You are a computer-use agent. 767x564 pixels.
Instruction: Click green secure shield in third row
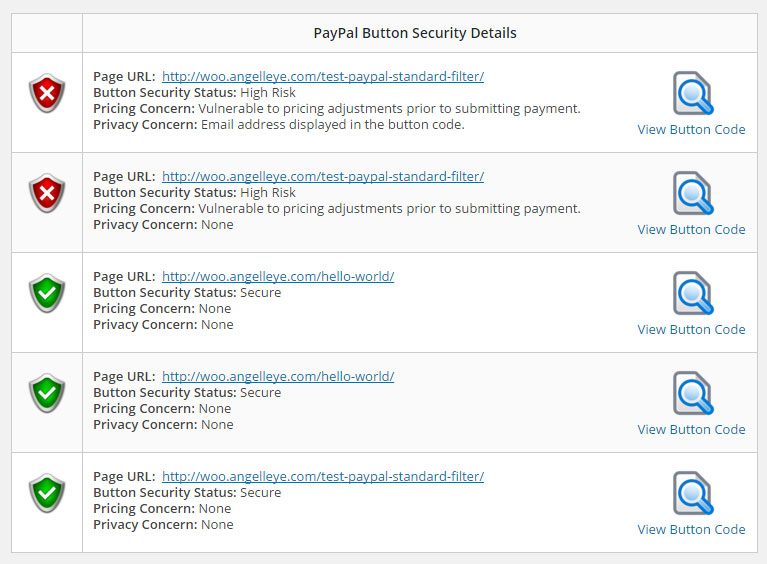(46, 294)
